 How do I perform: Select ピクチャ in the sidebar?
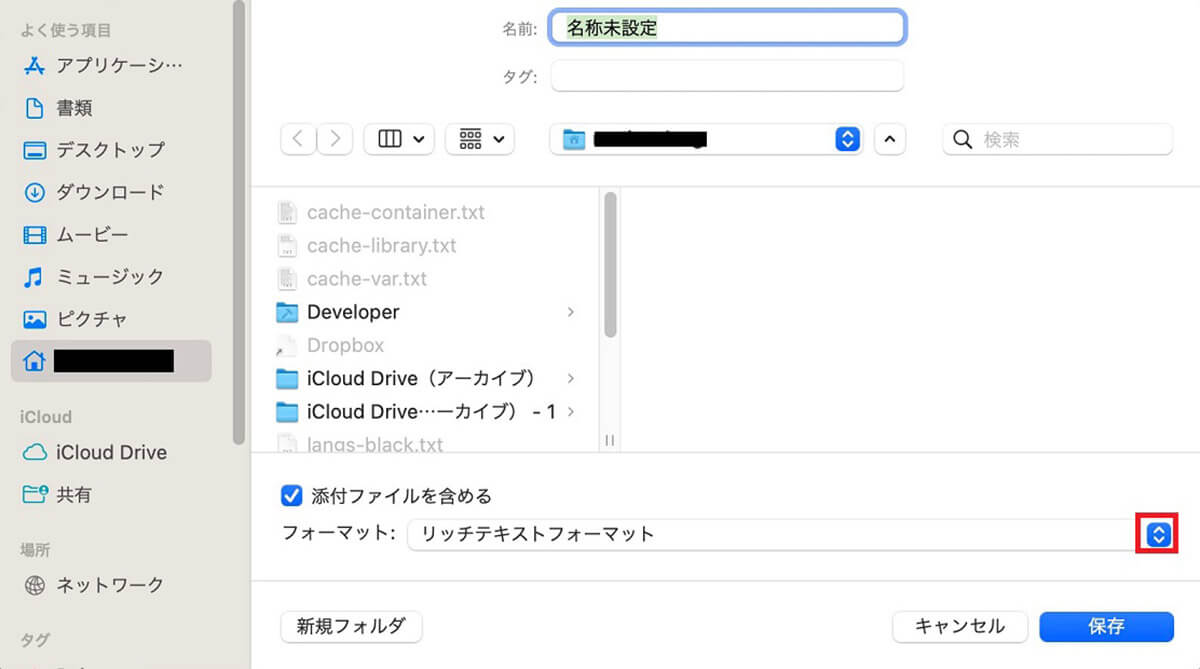coord(76,319)
